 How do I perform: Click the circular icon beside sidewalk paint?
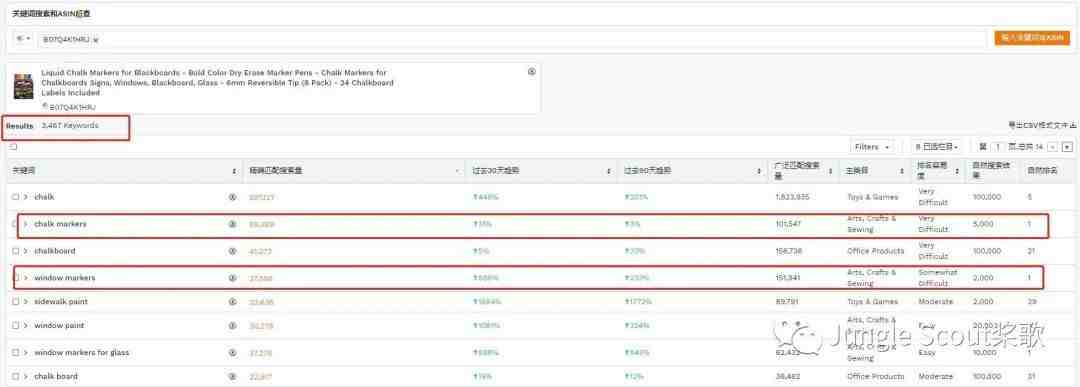point(232,302)
